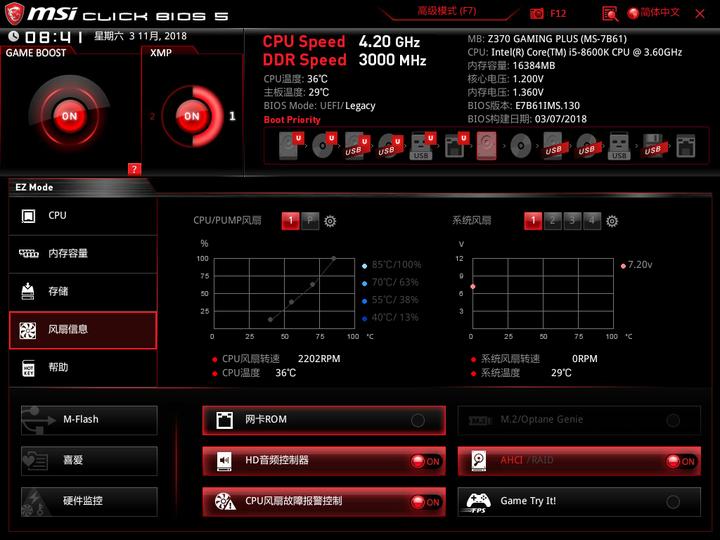Image resolution: width=720 pixels, height=540 pixels.
Task: Select UEFI network boot device icon
Action: (456, 146)
